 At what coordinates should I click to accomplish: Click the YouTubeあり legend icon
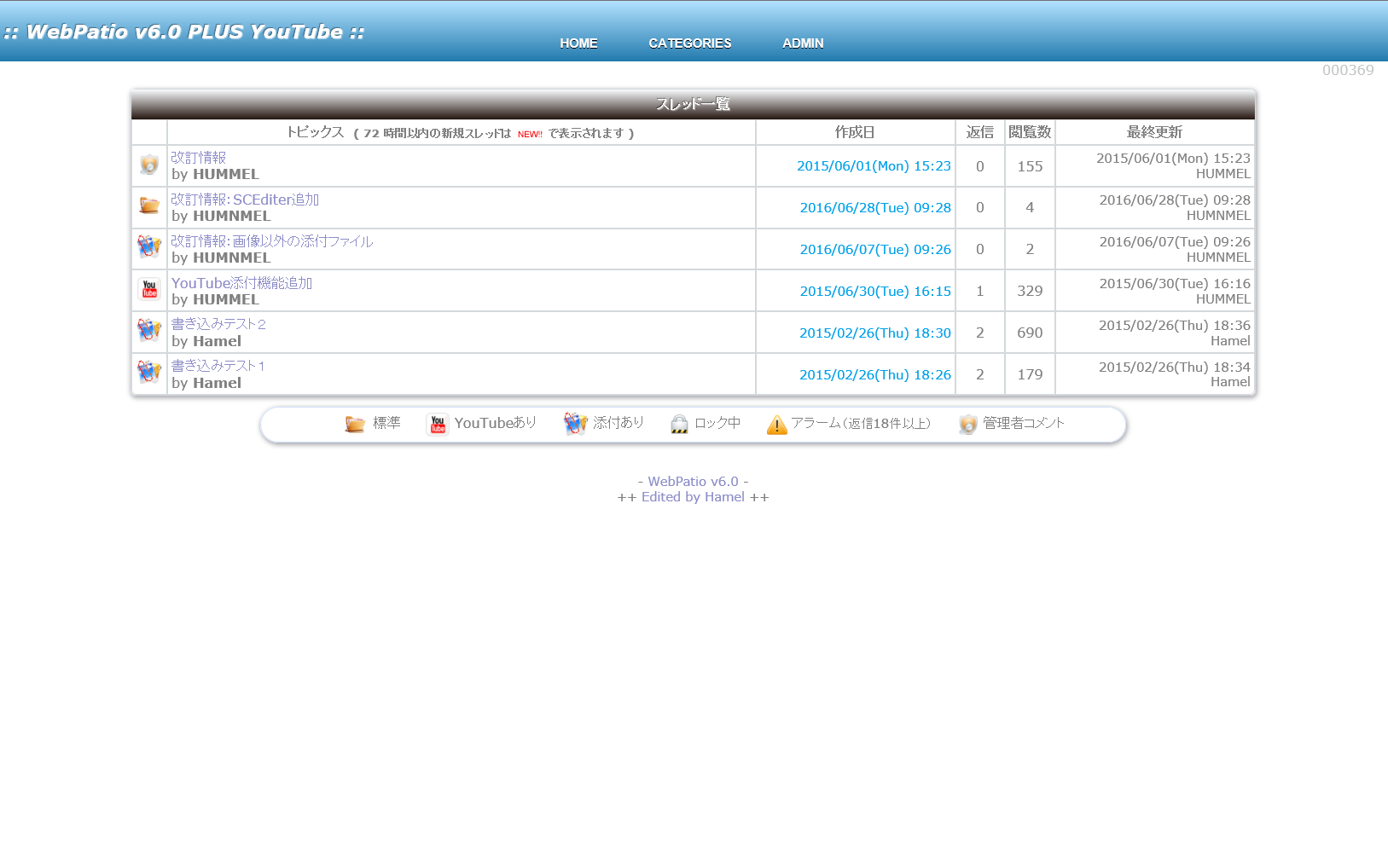tap(438, 424)
